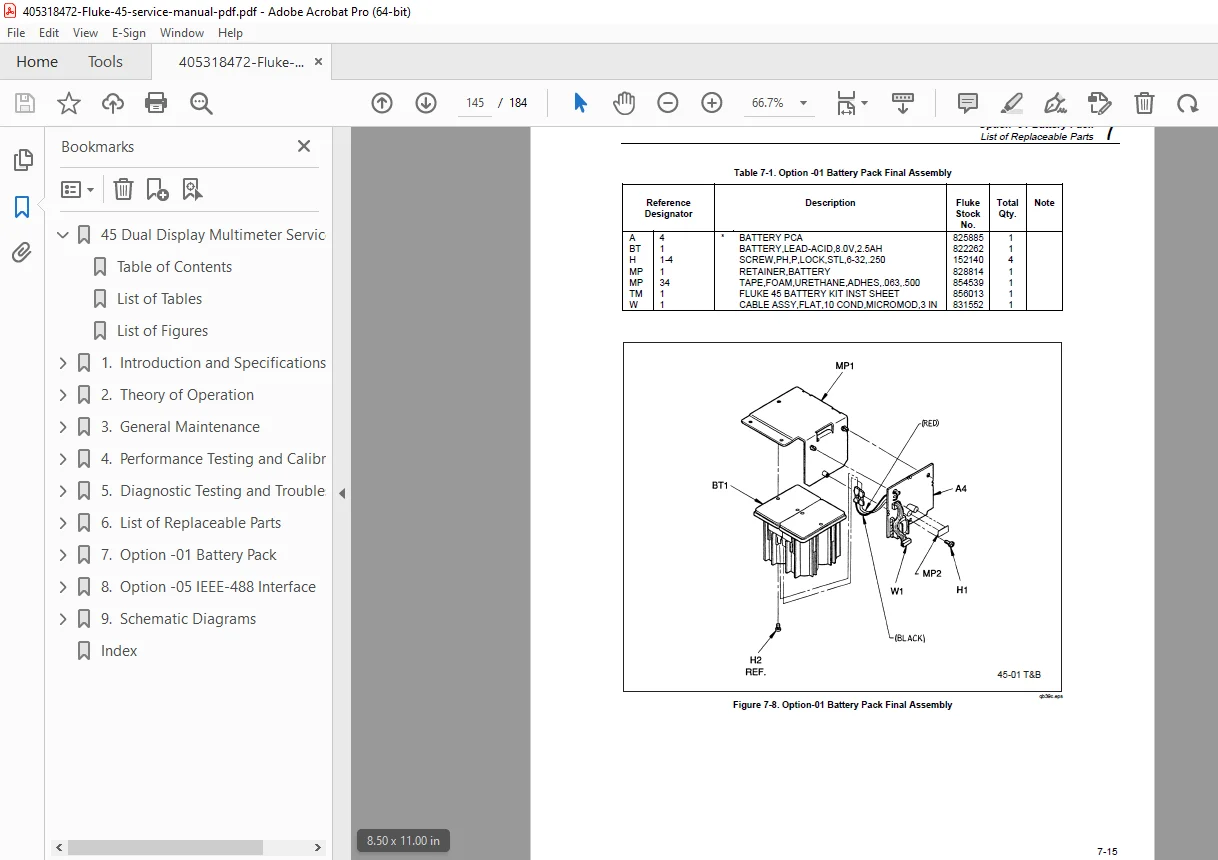Add new bookmark icon in Bookmarks panel

click(x=157, y=189)
